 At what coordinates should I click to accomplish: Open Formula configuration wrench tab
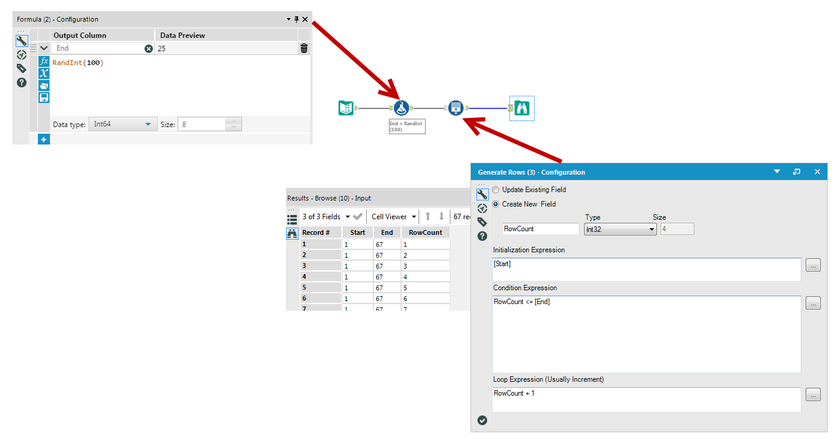coord(21,41)
